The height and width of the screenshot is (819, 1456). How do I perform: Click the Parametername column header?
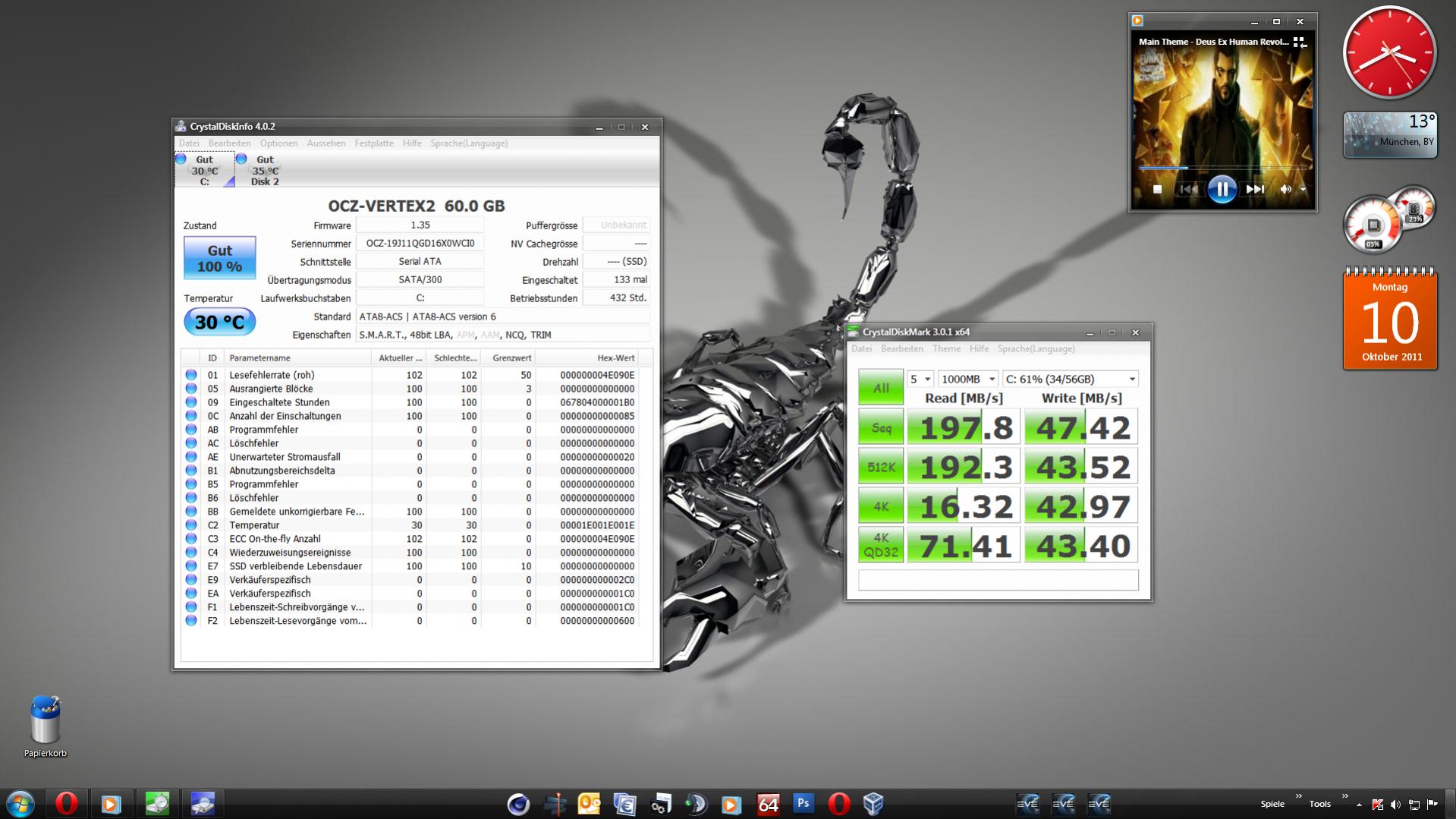pyautogui.click(x=298, y=358)
